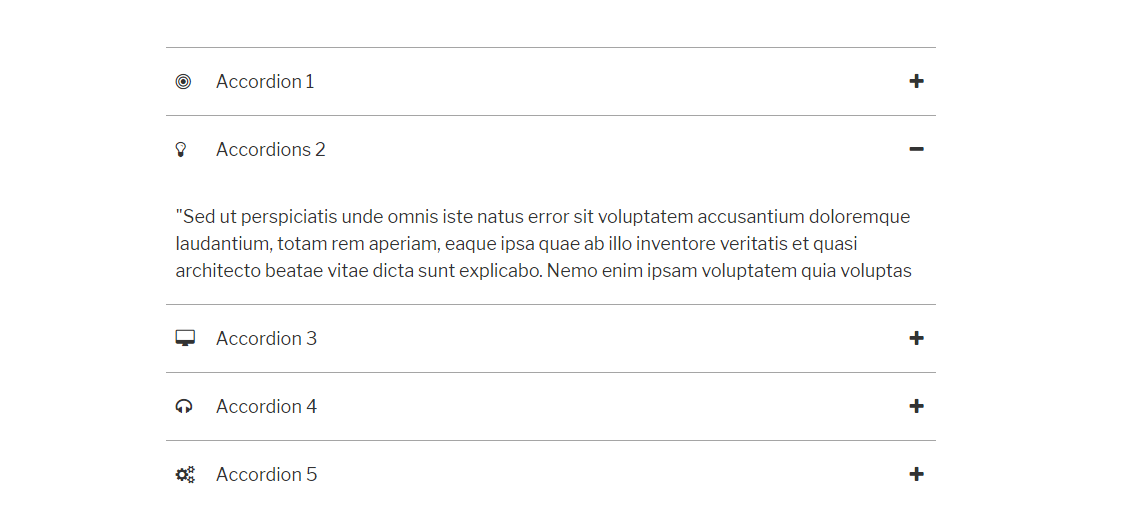Click the desktop monitor icon beside Accordion 3
1134x525 pixels.
tap(185, 338)
